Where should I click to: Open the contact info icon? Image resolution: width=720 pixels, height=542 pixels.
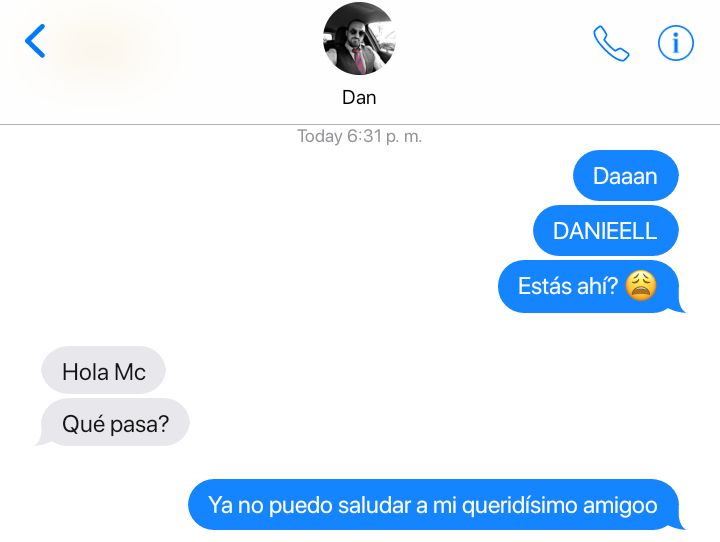(676, 43)
